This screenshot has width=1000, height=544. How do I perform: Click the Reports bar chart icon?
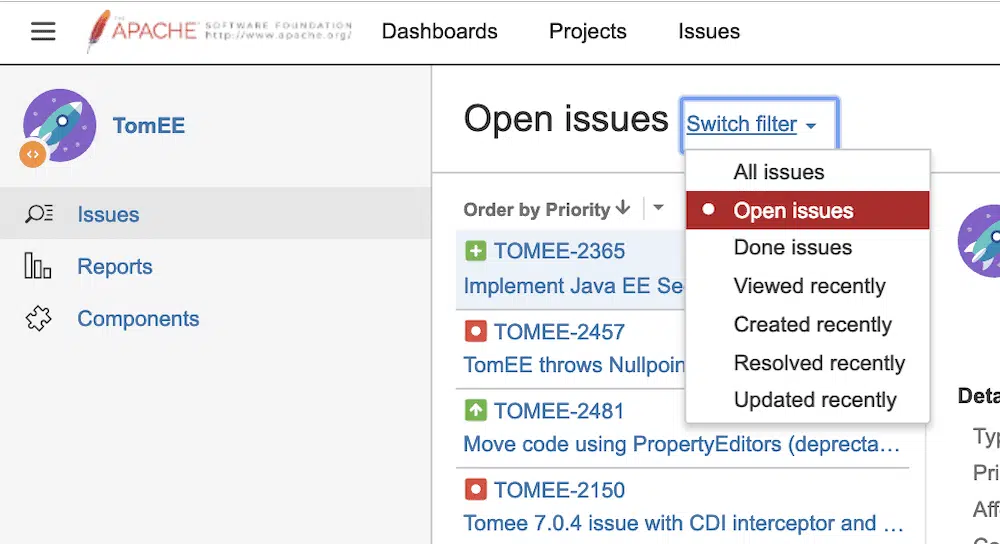tap(37, 267)
